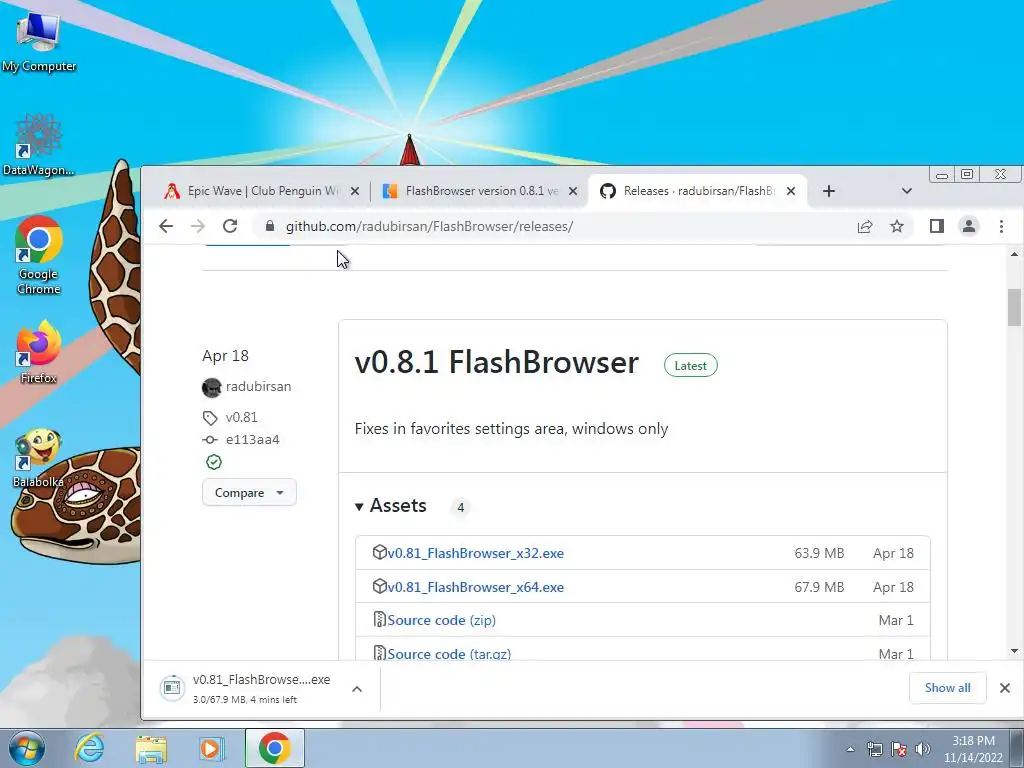Click Chrome taskbar button

point(274,748)
